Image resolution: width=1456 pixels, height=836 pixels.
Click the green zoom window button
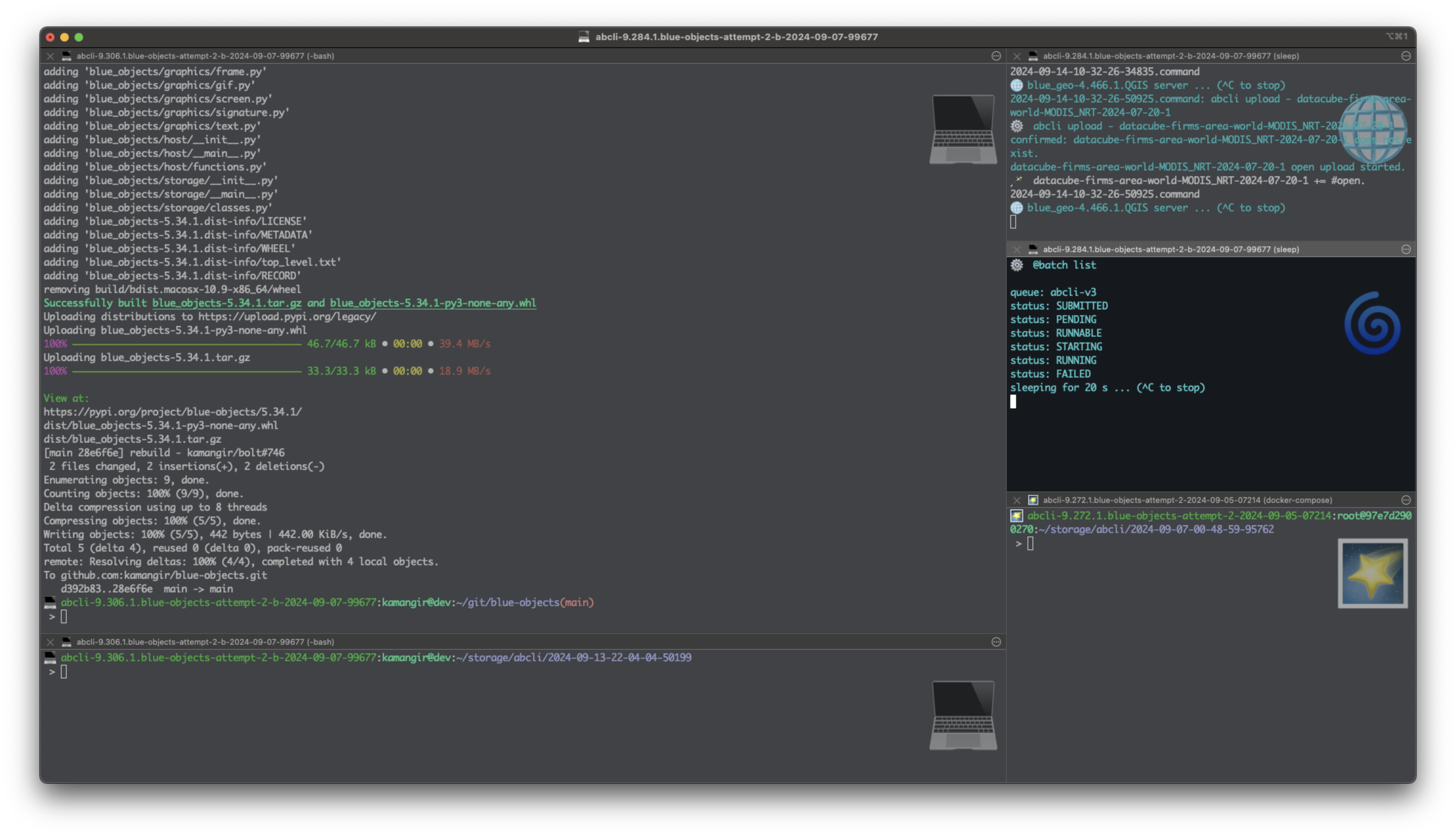[79, 37]
